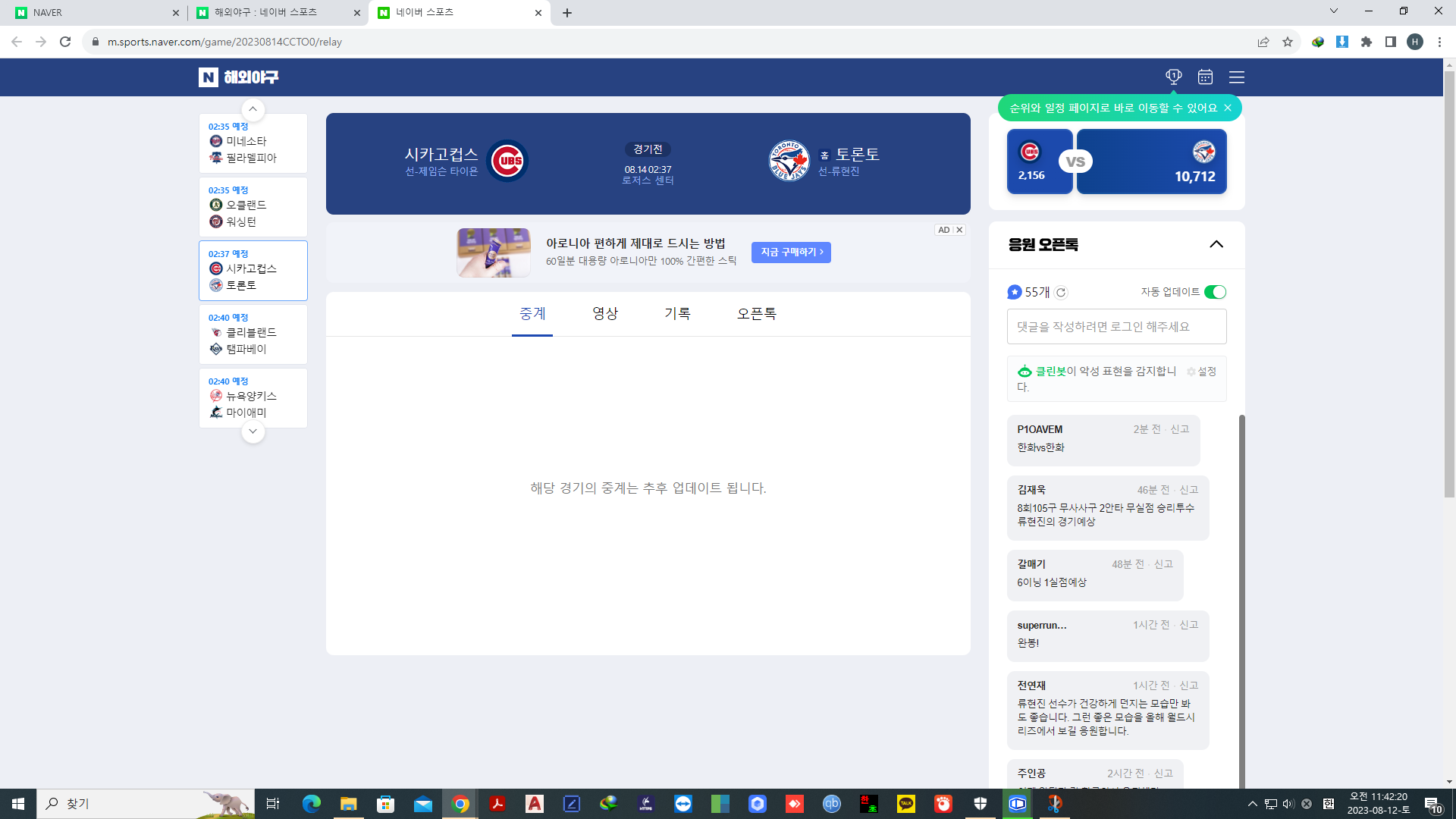Click the Toronto Blue Jays logo in scoreboard
Screen dimensions: 1456x819
789,161
